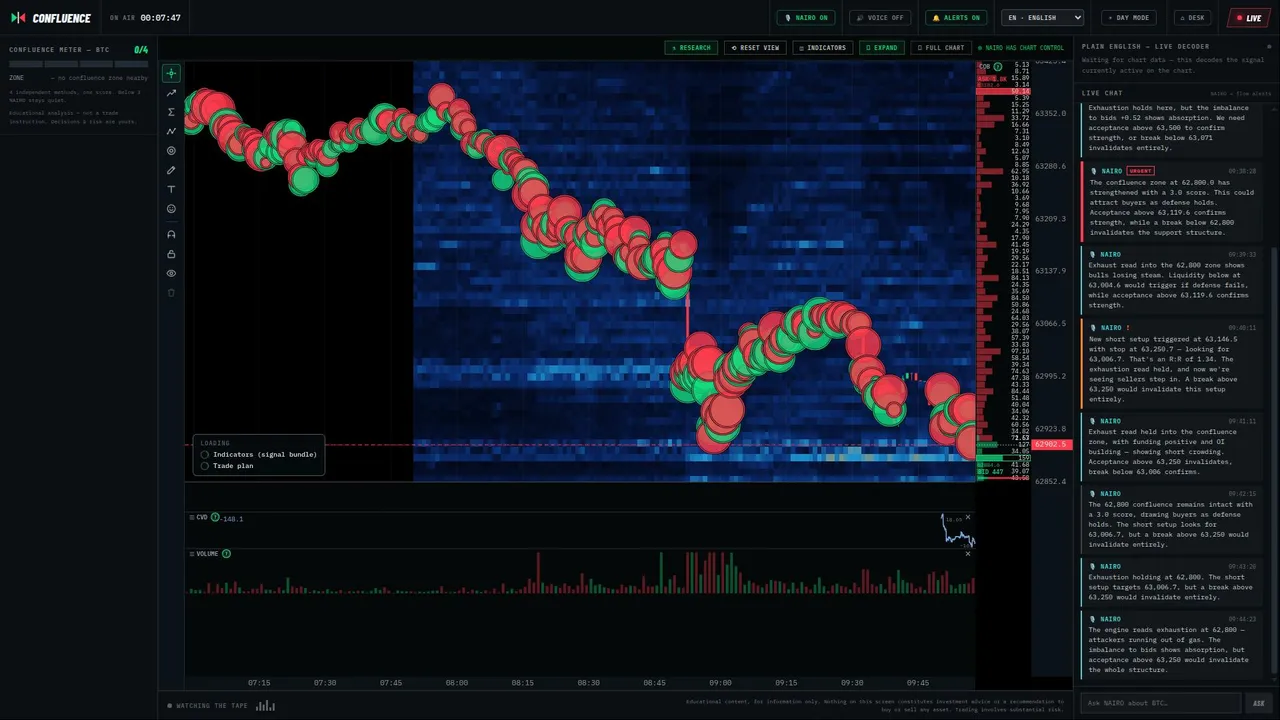1280x720 pixels.
Task: Open the INDICATORS menu
Action: pos(823,48)
